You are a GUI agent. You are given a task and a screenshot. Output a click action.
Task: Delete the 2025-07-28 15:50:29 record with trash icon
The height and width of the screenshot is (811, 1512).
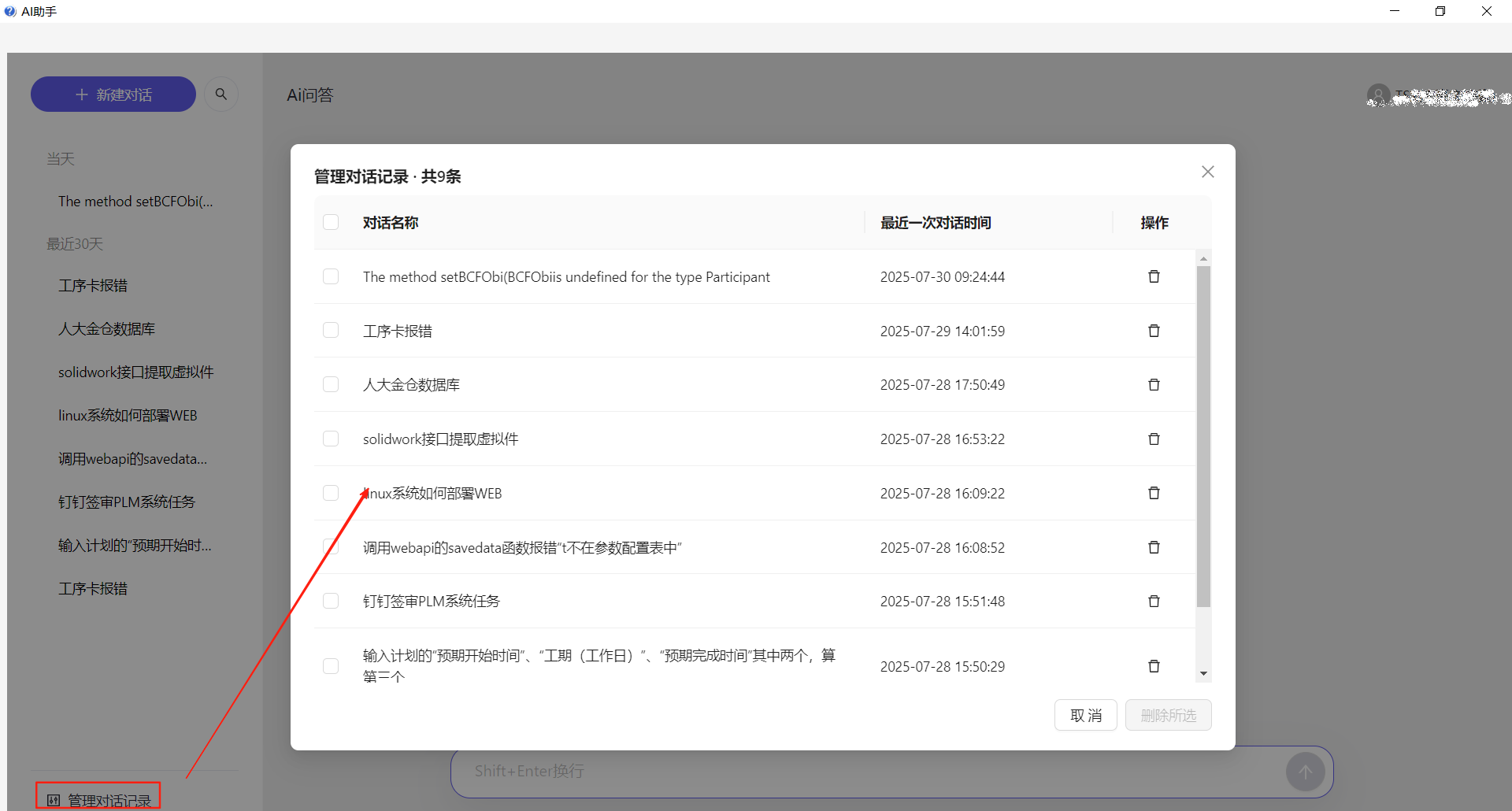pos(1154,666)
